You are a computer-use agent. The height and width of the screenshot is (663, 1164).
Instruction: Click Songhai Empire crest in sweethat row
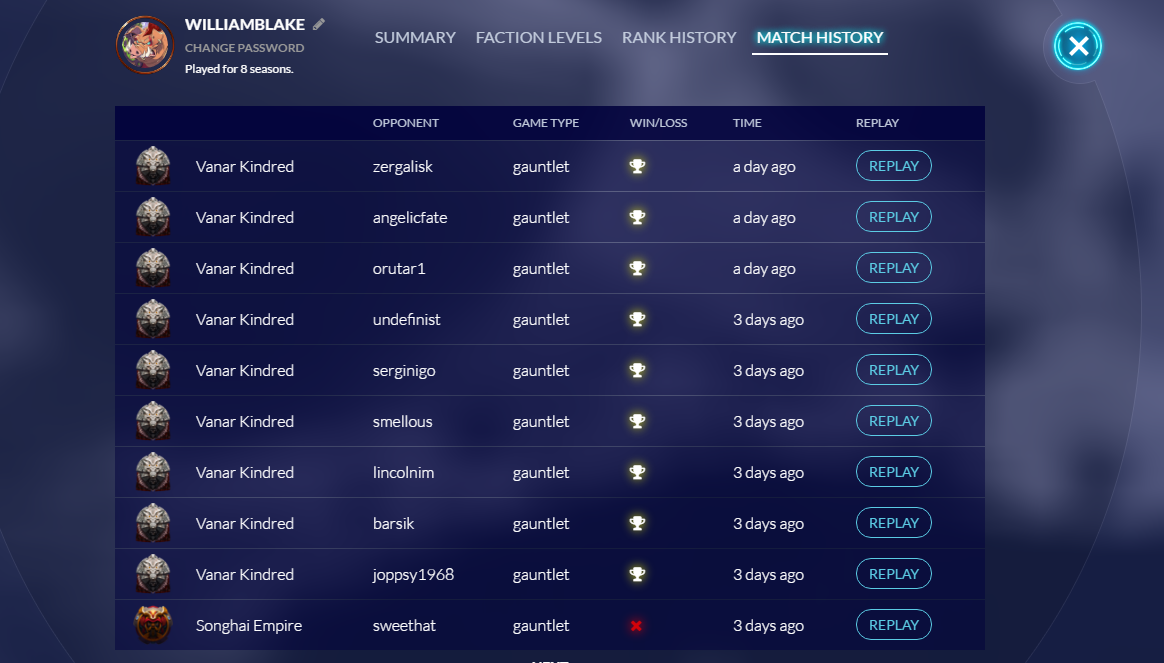click(153, 624)
